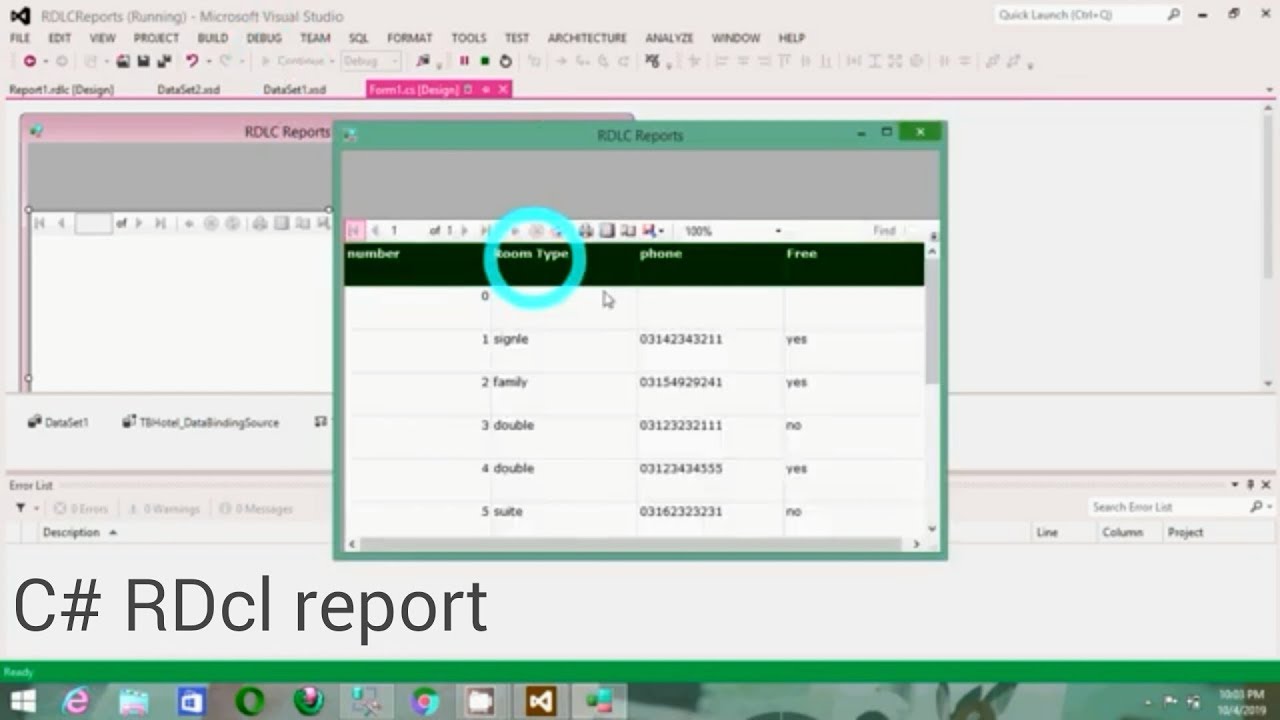The height and width of the screenshot is (720, 1280).
Task: Click the report's horizontal scrollbar right arrow
Action: point(916,544)
